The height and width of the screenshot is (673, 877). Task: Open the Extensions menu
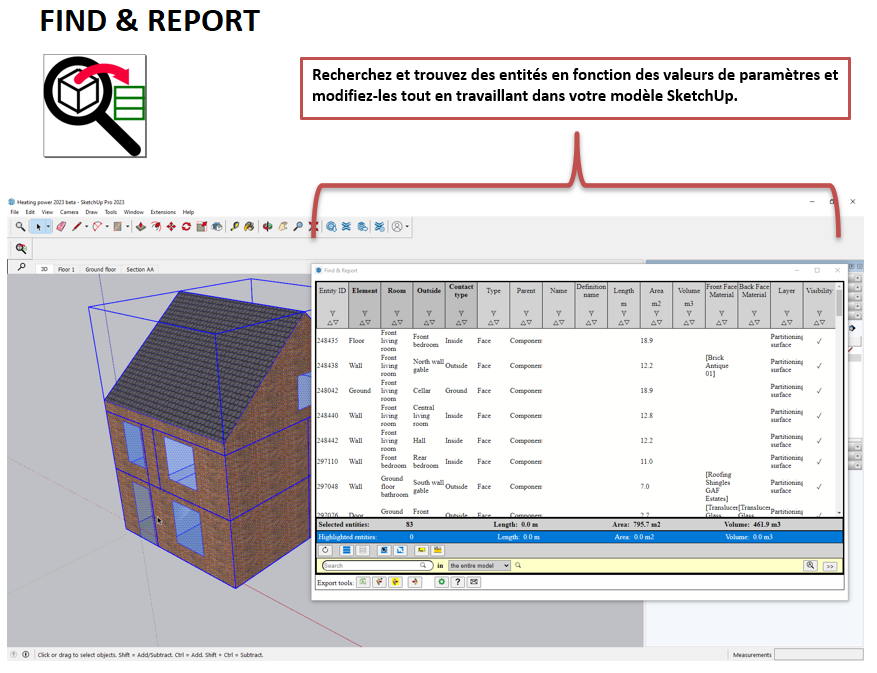[162, 212]
